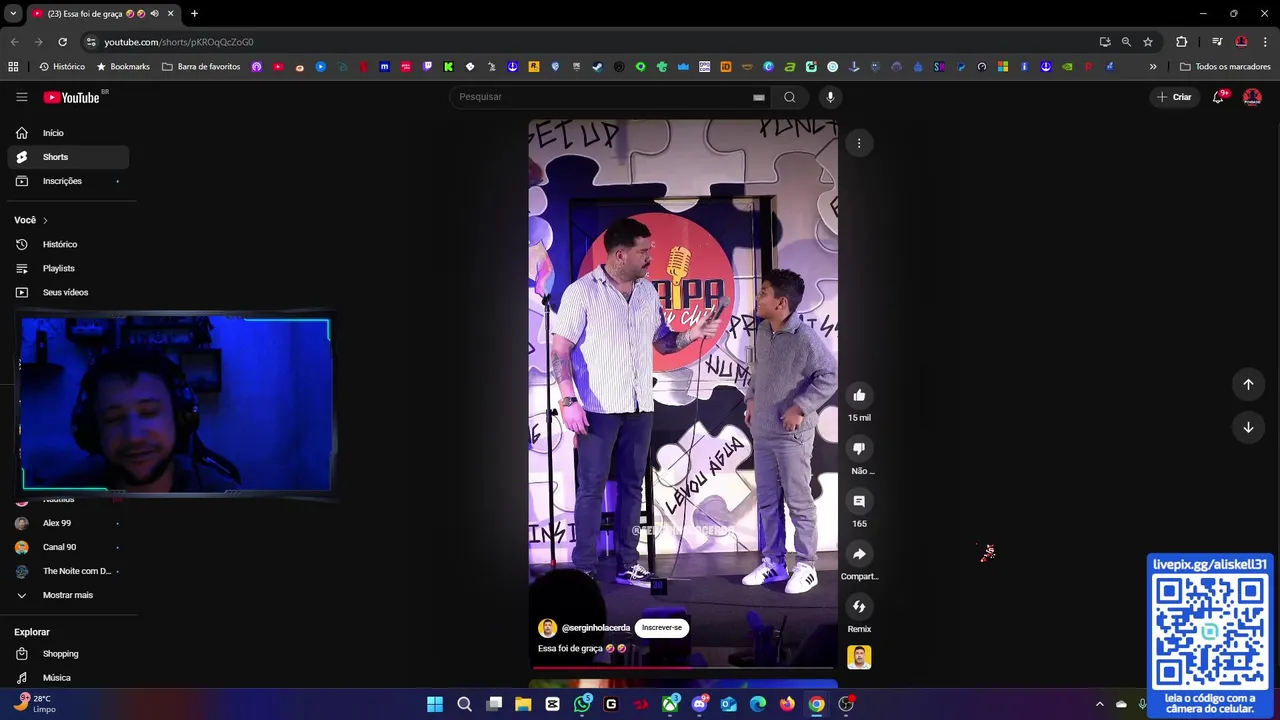
Task: Open a new Chrome tab
Action: coord(194,14)
